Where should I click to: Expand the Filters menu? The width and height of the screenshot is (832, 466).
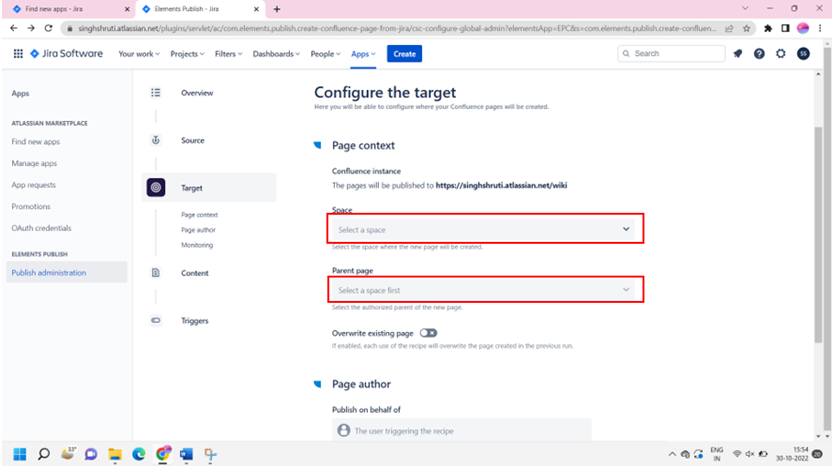[228, 54]
